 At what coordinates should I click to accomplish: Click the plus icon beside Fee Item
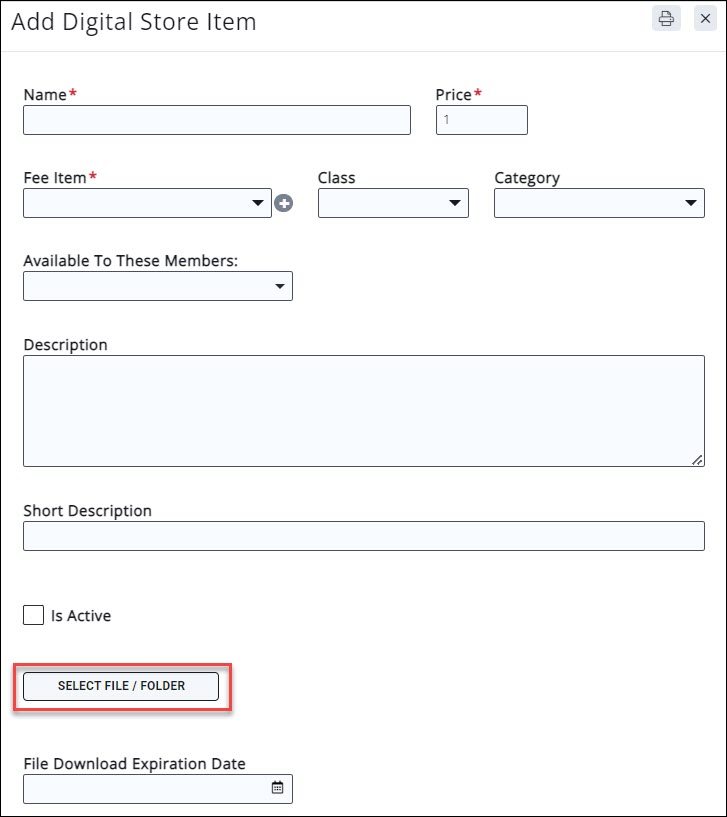click(x=285, y=202)
